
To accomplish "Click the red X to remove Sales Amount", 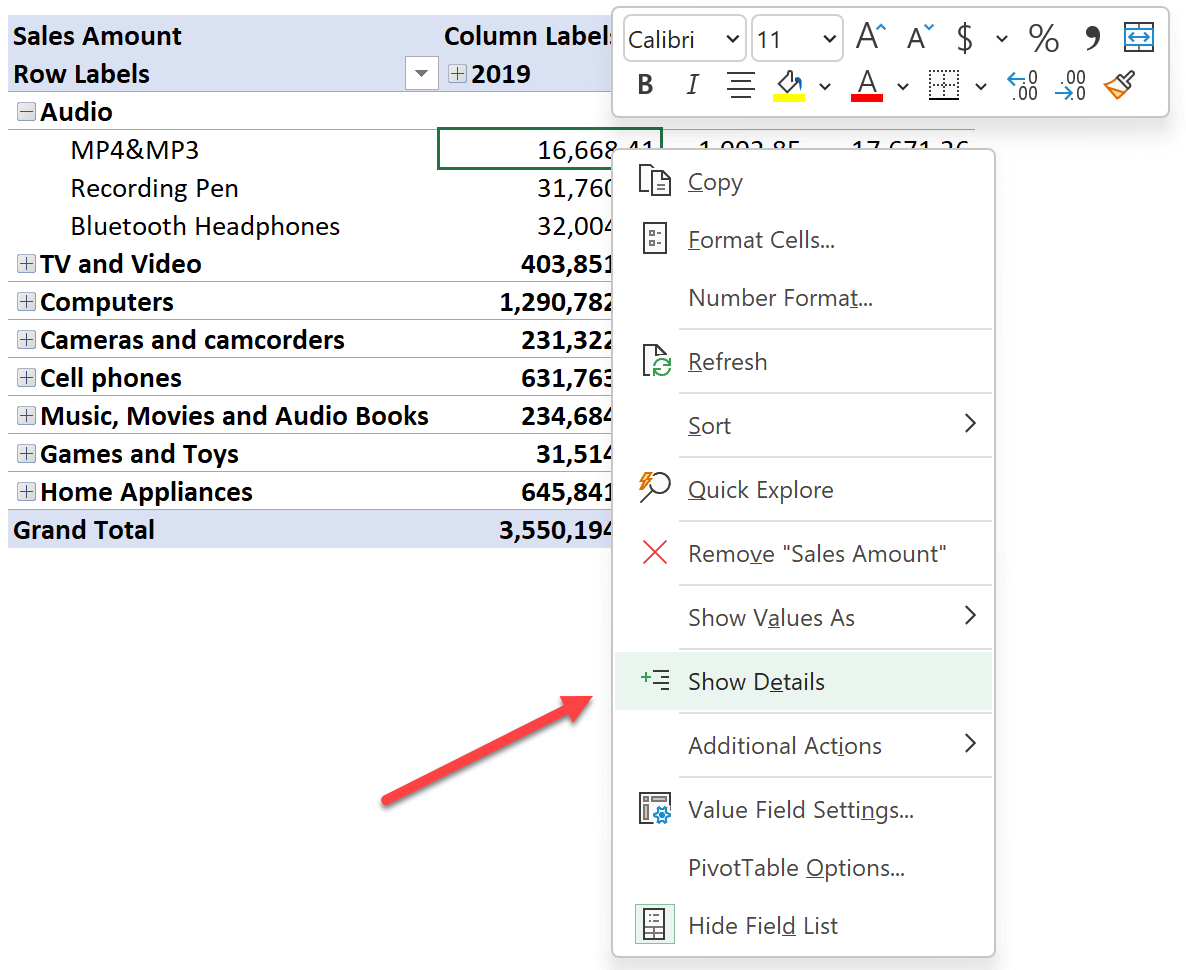I will [655, 552].
